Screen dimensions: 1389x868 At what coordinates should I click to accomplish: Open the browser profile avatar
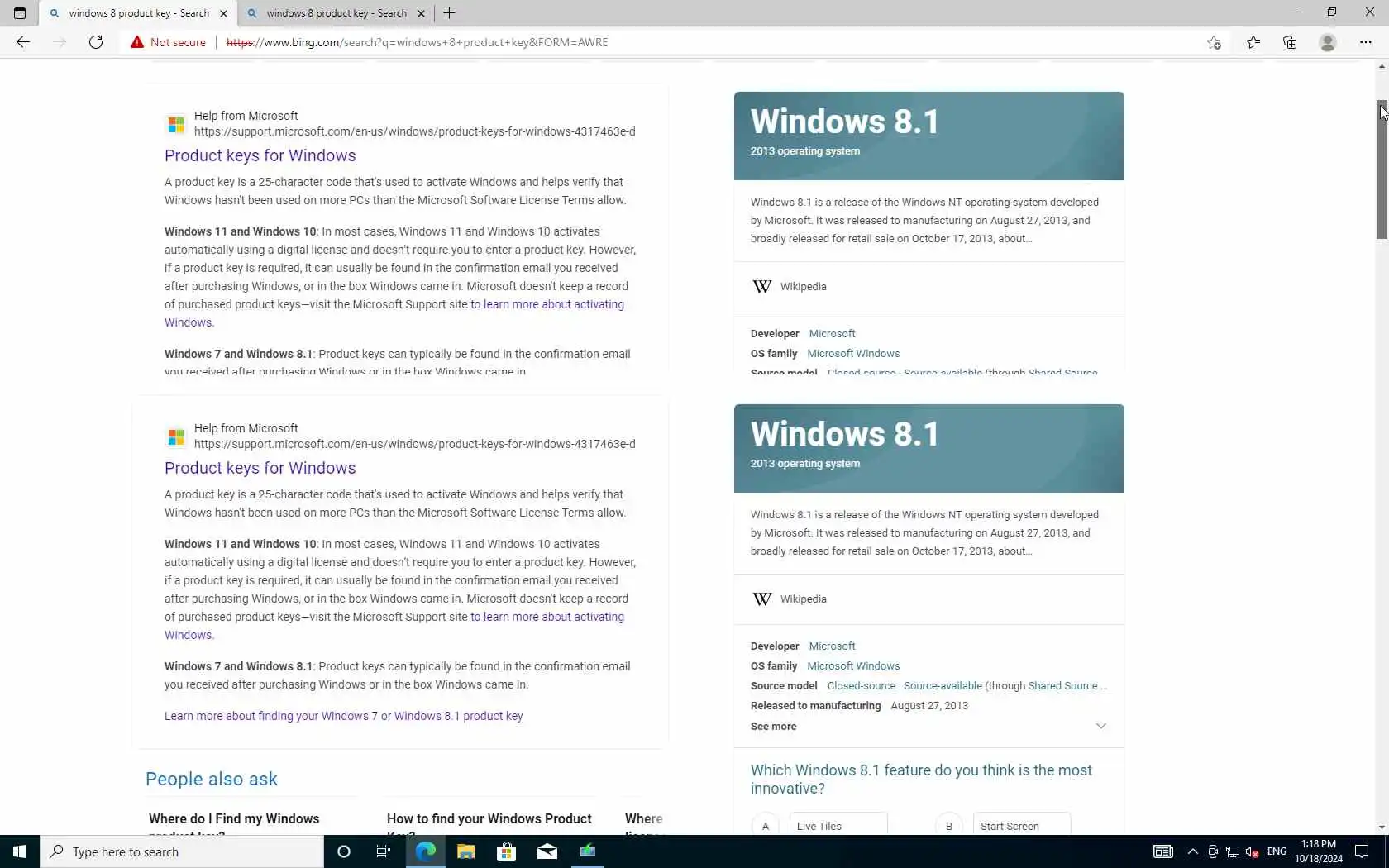coord(1328,42)
